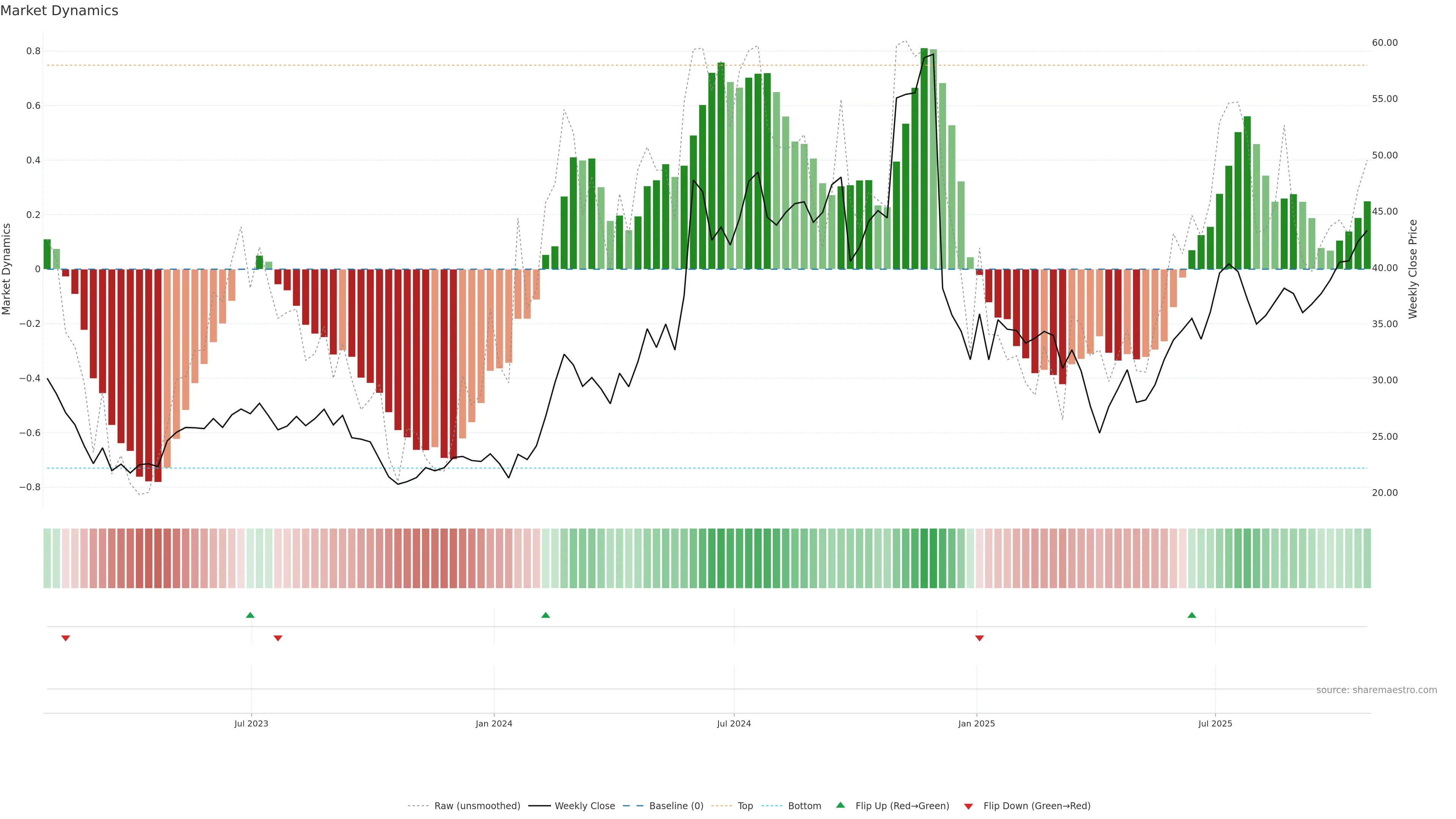Viewport: 1456px width, 819px height.
Task: Click the Market Dynamics chart title
Action: [60, 11]
